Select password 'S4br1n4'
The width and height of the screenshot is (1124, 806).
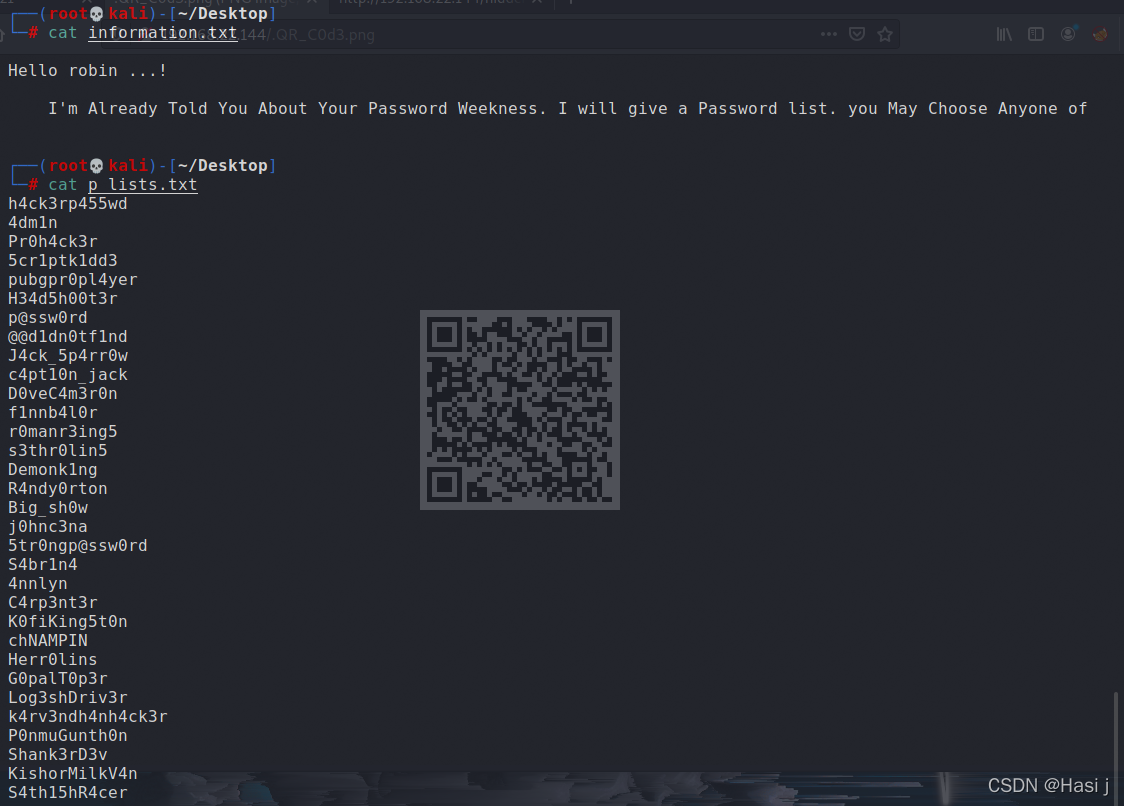(x=42, y=565)
